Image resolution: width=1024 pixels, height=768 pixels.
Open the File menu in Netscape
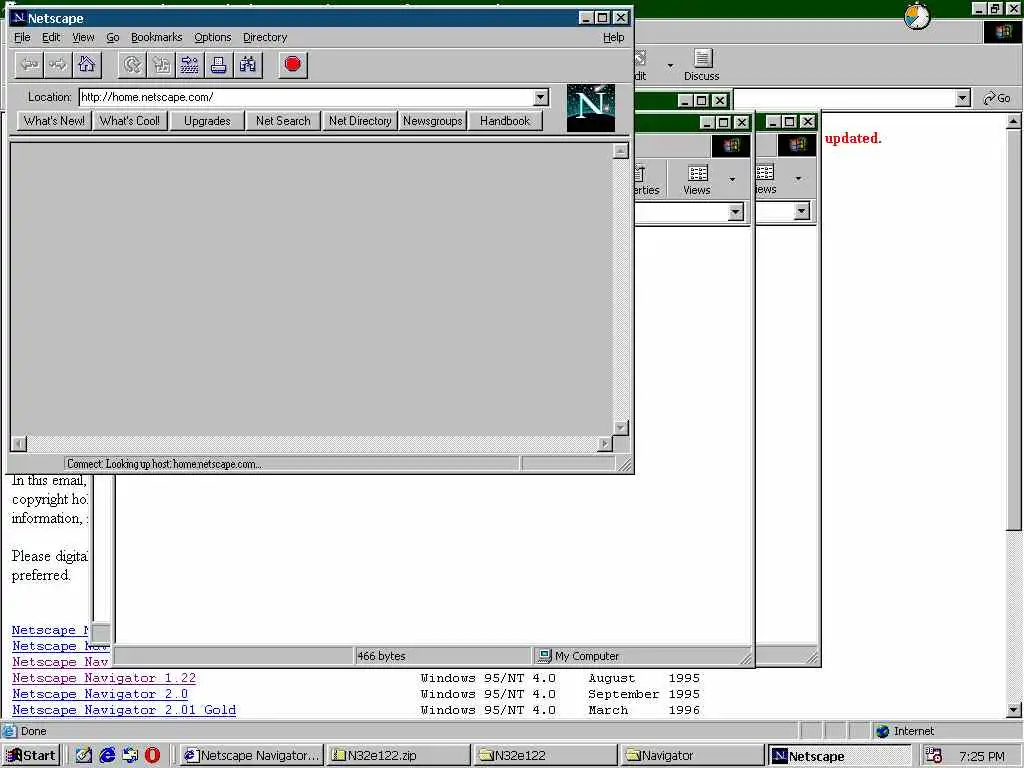[x=22, y=37]
